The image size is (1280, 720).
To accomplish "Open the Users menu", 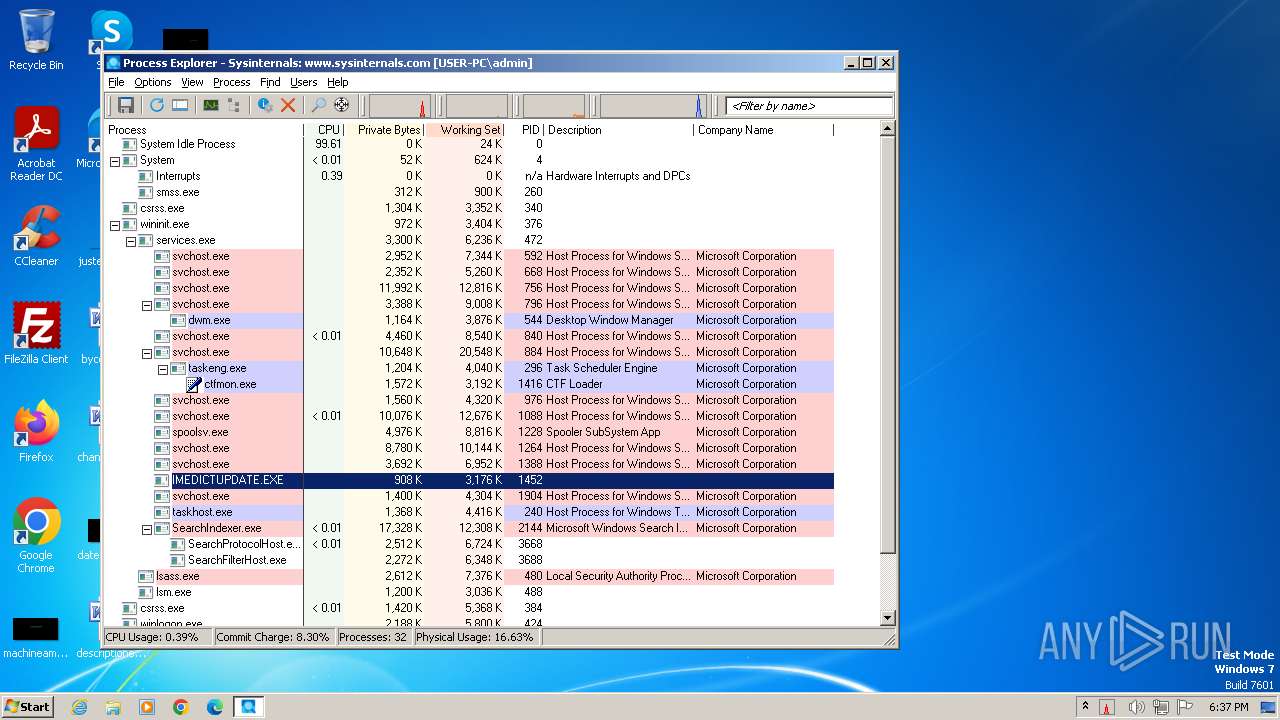I will (304, 82).
